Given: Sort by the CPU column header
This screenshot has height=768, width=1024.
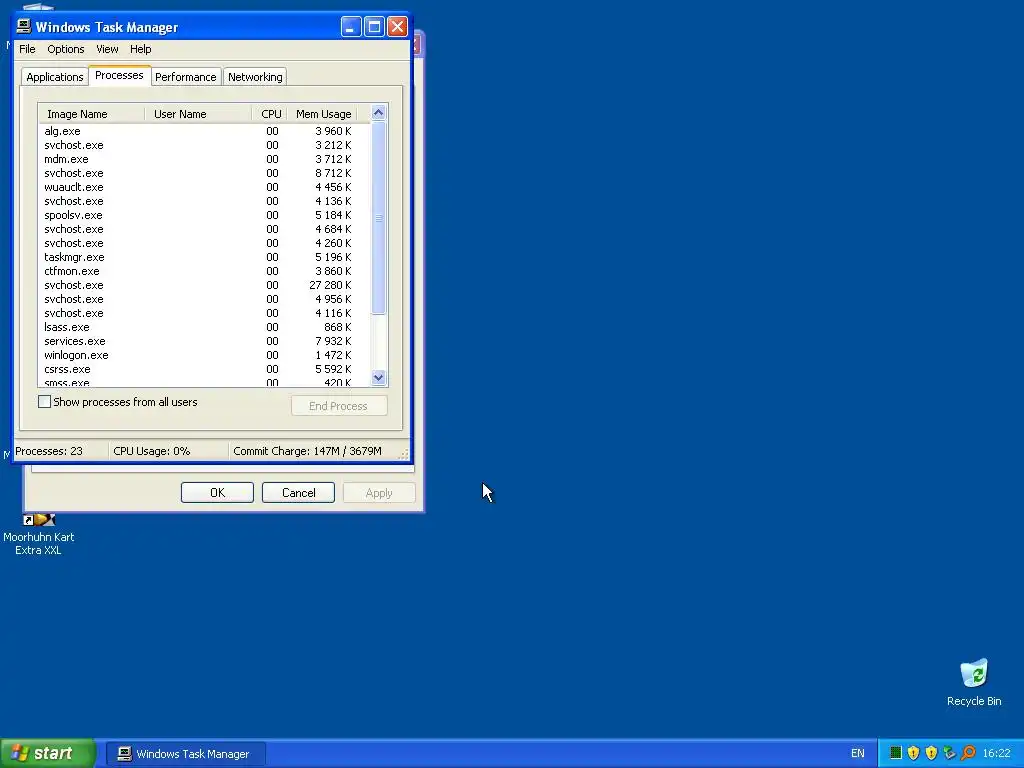Looking at the screenshot, I should (270, 114).
